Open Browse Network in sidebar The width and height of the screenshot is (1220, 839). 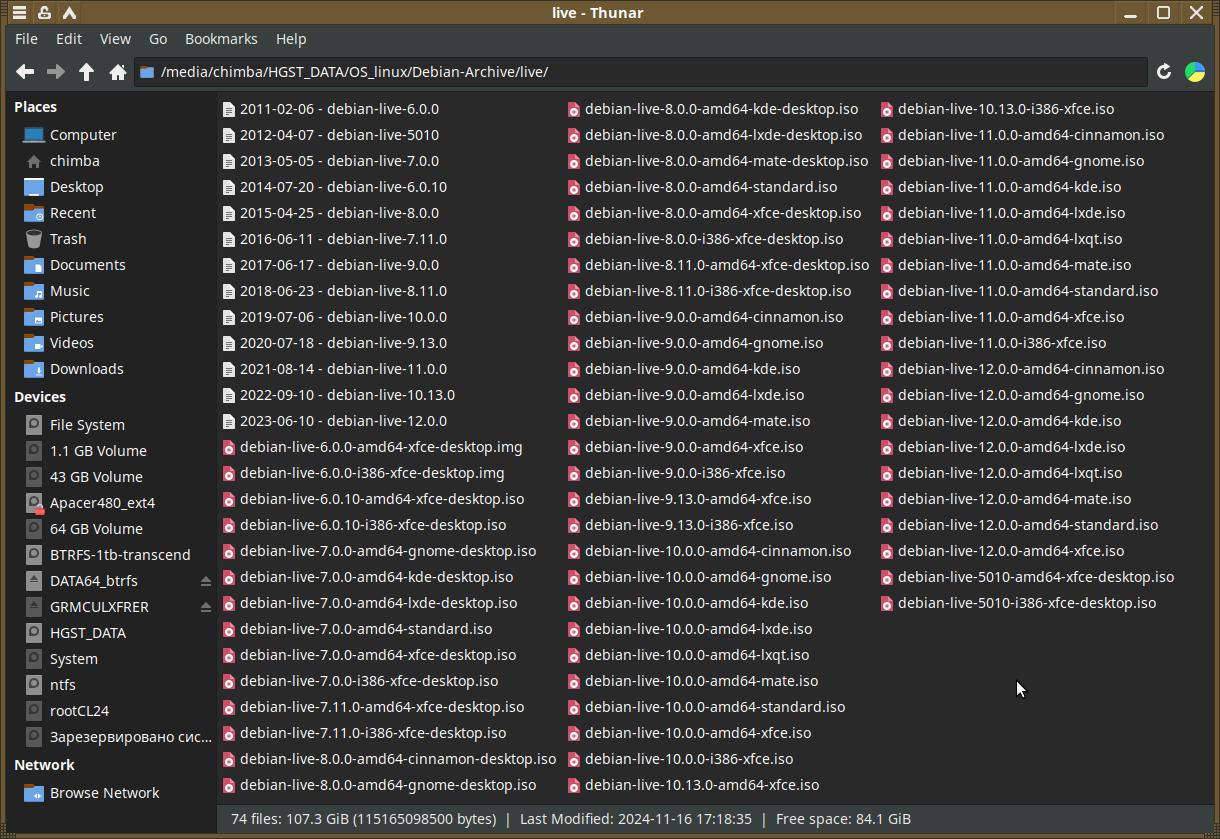(x=92, y=793)
